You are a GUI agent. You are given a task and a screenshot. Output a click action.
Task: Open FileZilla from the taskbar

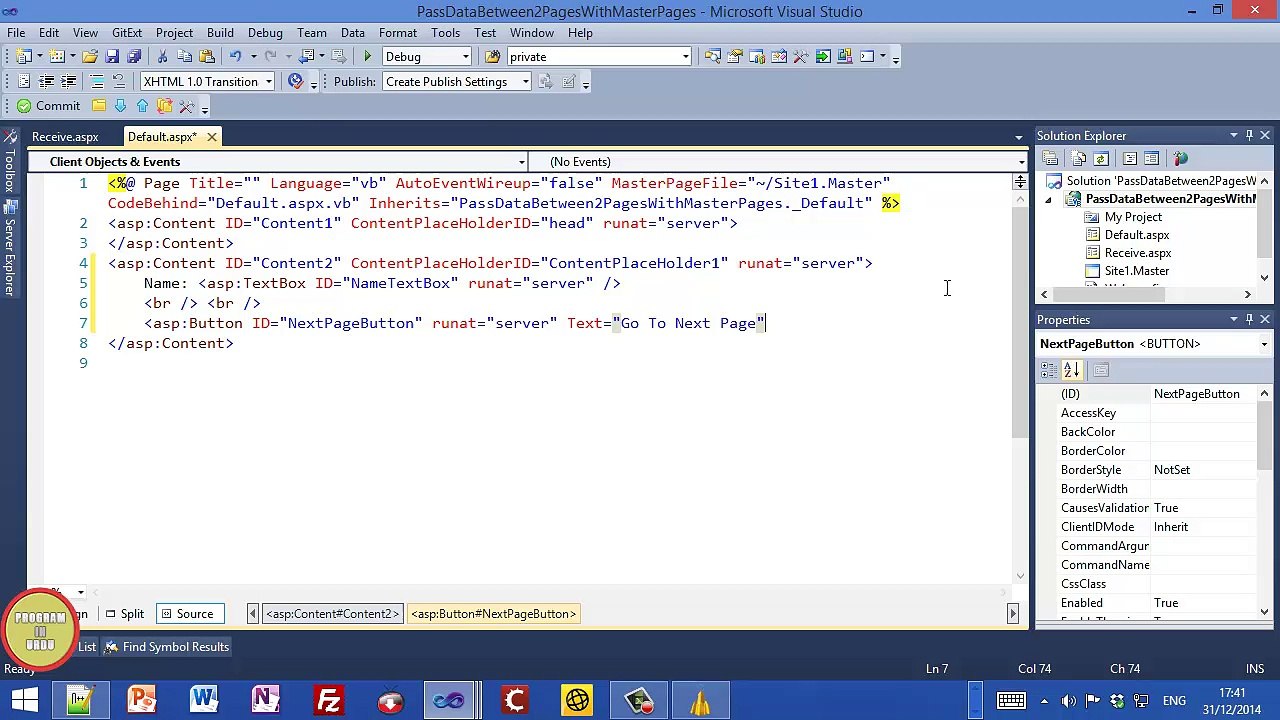pyautogui.click(x=328, y=701)
